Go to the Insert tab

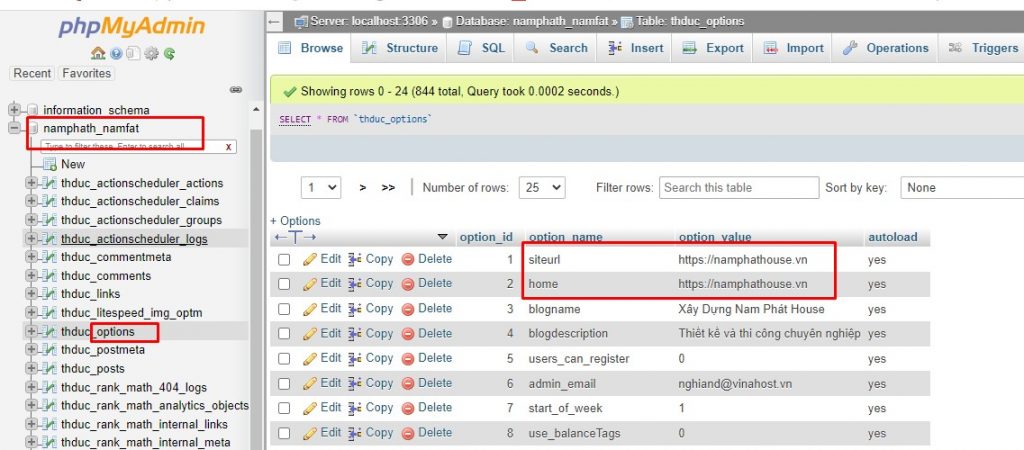click(x=635, y=48)
